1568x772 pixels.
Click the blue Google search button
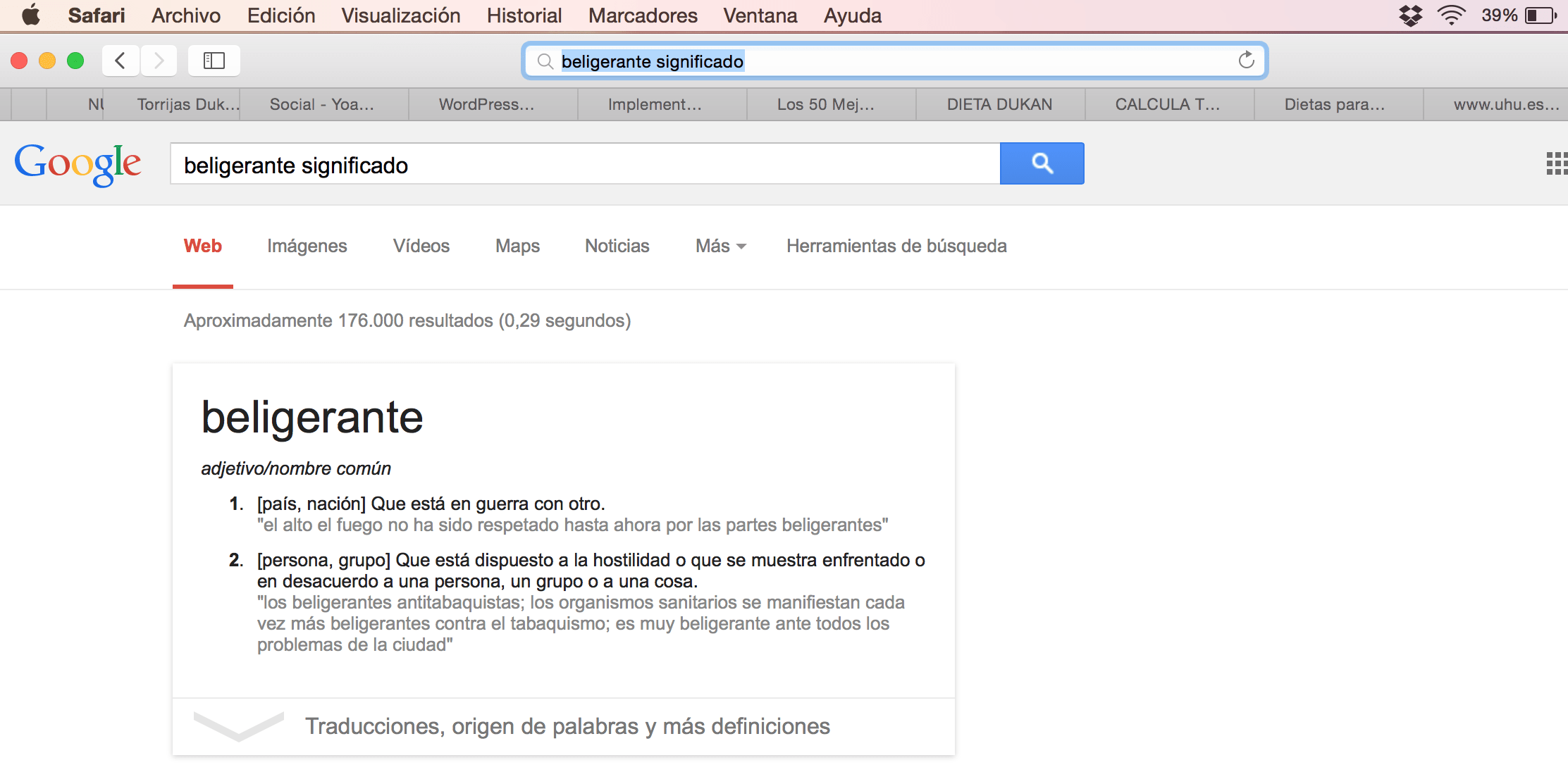tap(1042, 163)
